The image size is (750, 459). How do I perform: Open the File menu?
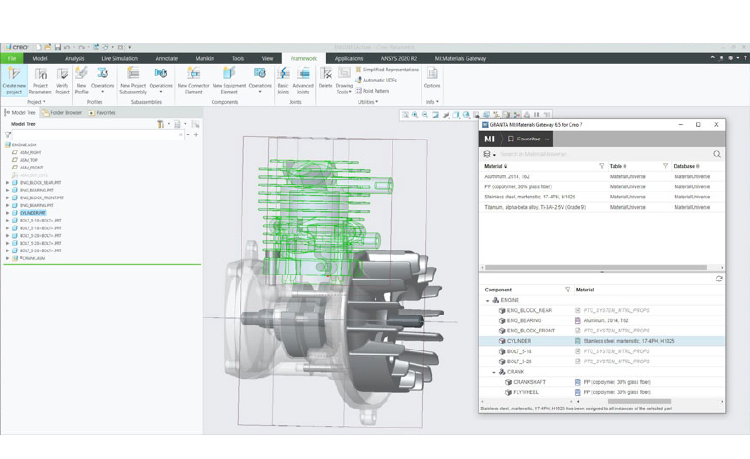pos(12,58)
